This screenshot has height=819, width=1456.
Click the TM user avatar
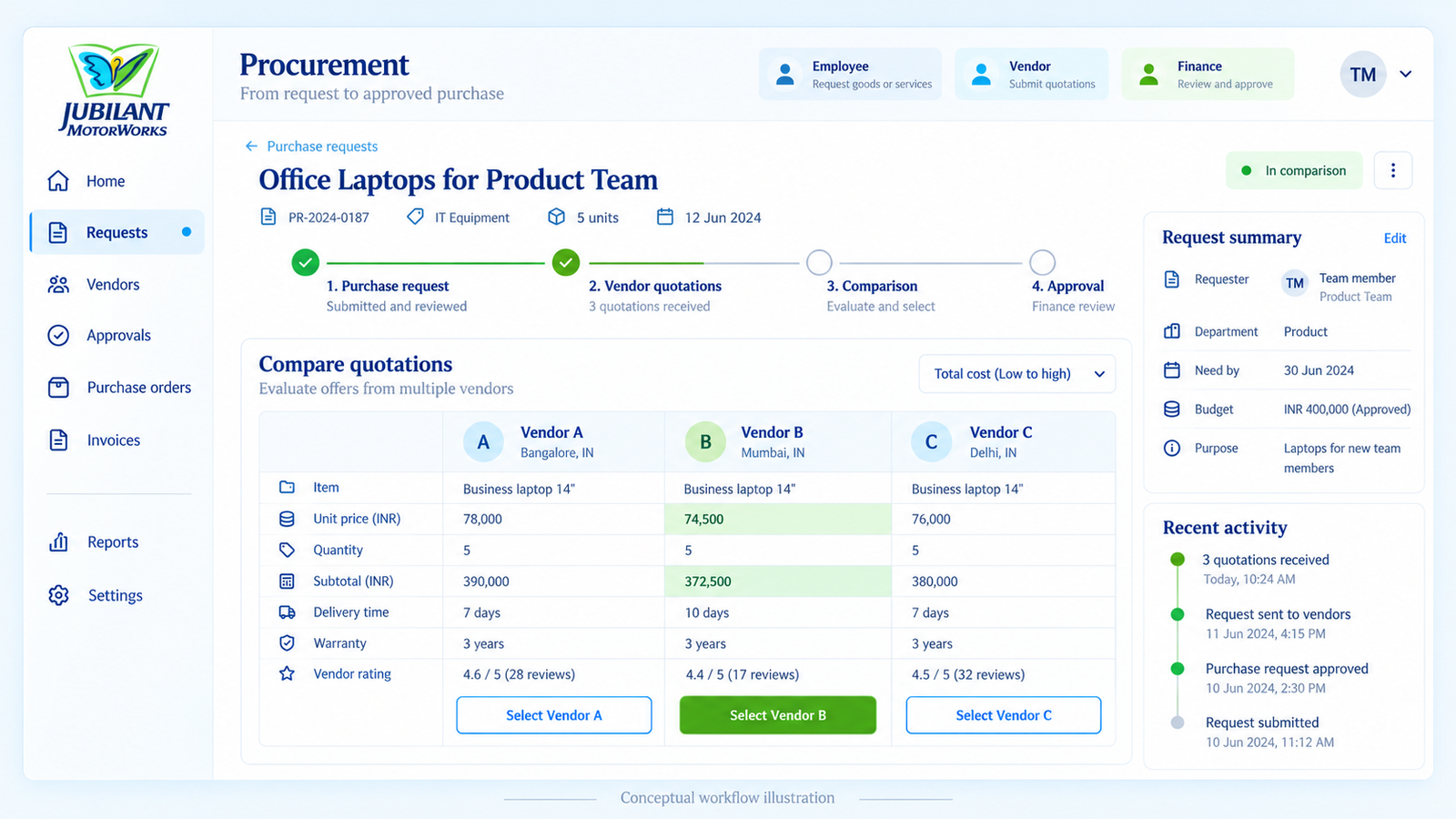pos(1362,75)
